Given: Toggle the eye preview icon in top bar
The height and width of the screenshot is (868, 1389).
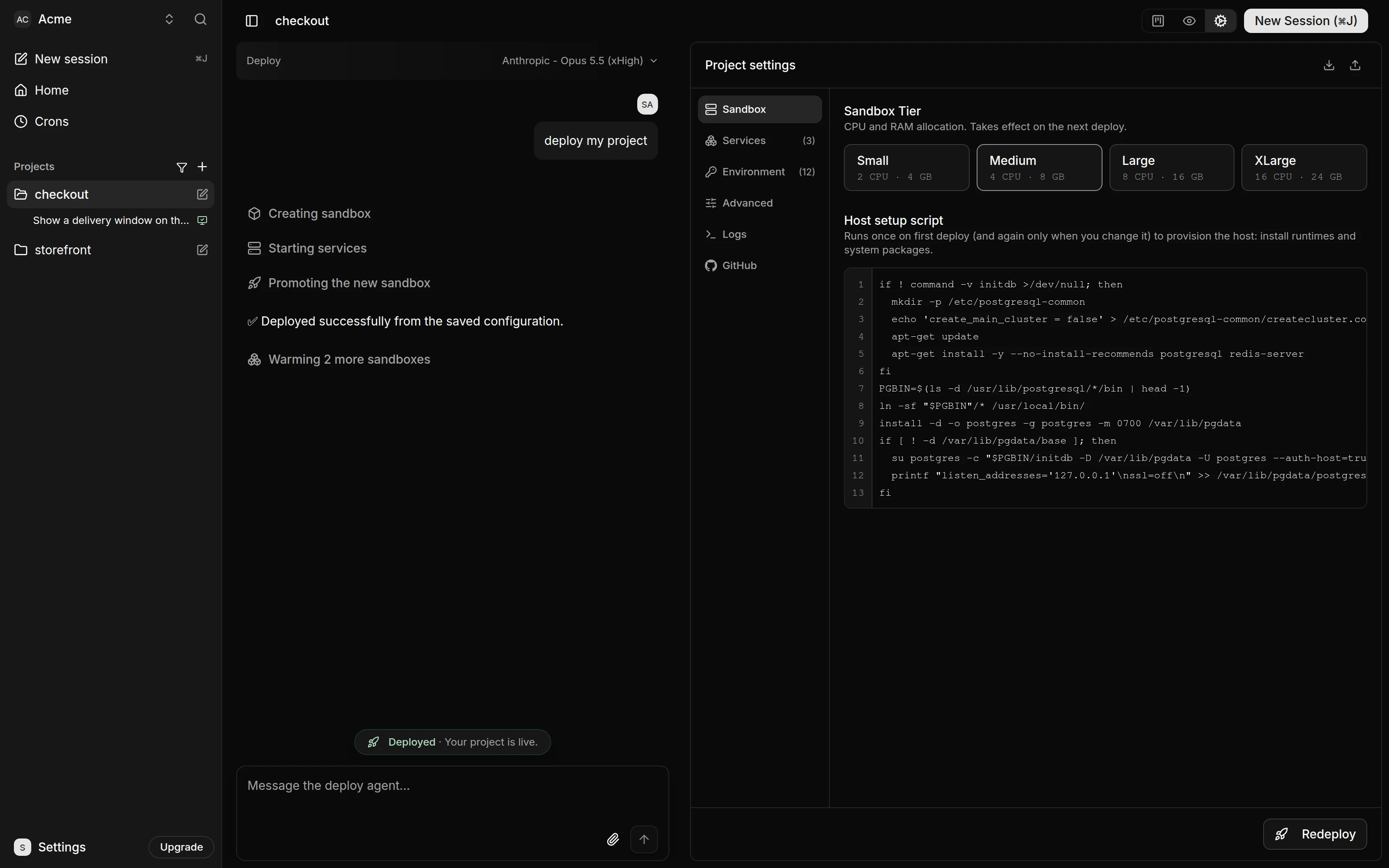Looking at the screenshot, I should 1189,21.
